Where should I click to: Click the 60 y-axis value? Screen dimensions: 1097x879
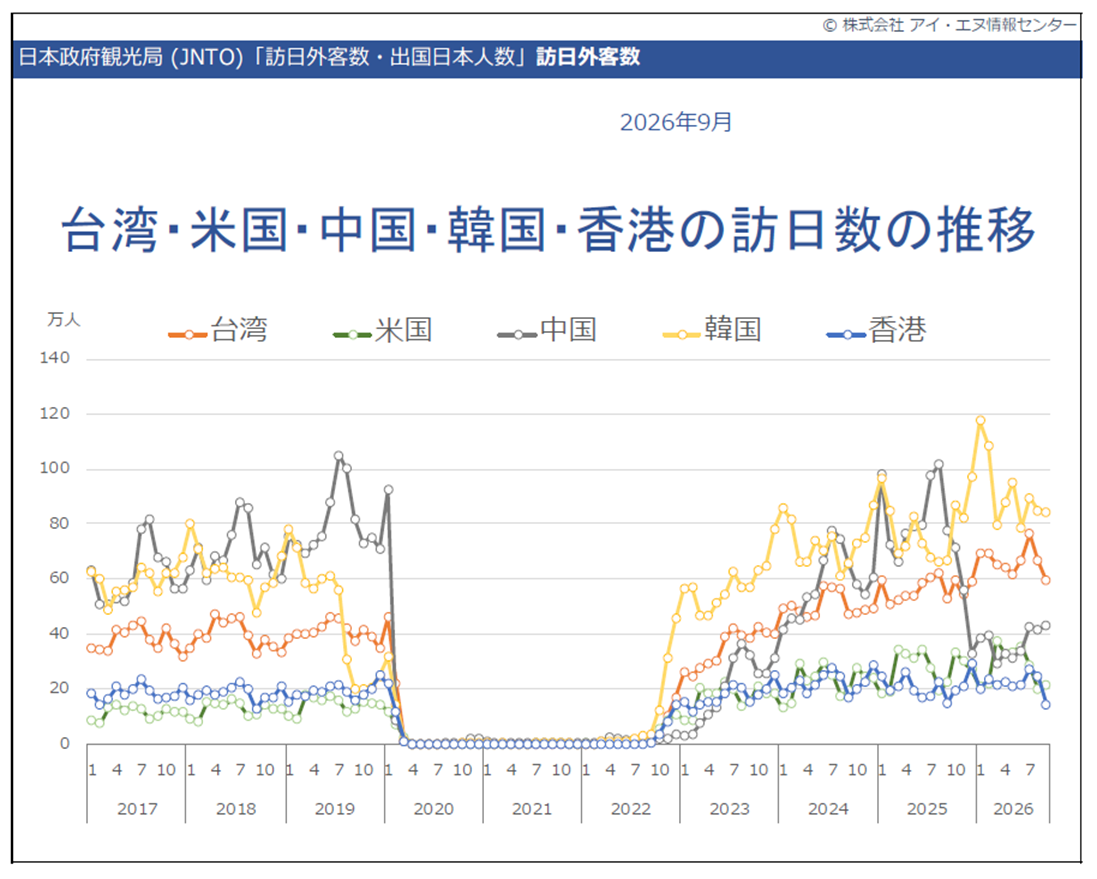click(x=59, y=578)
